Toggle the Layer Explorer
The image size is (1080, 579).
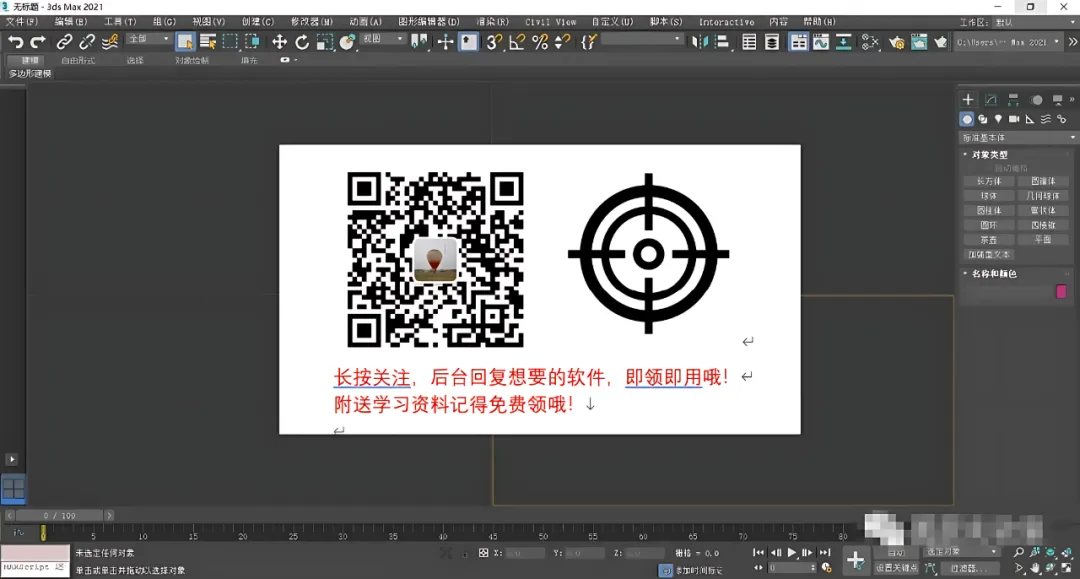(x=772, y=42)
